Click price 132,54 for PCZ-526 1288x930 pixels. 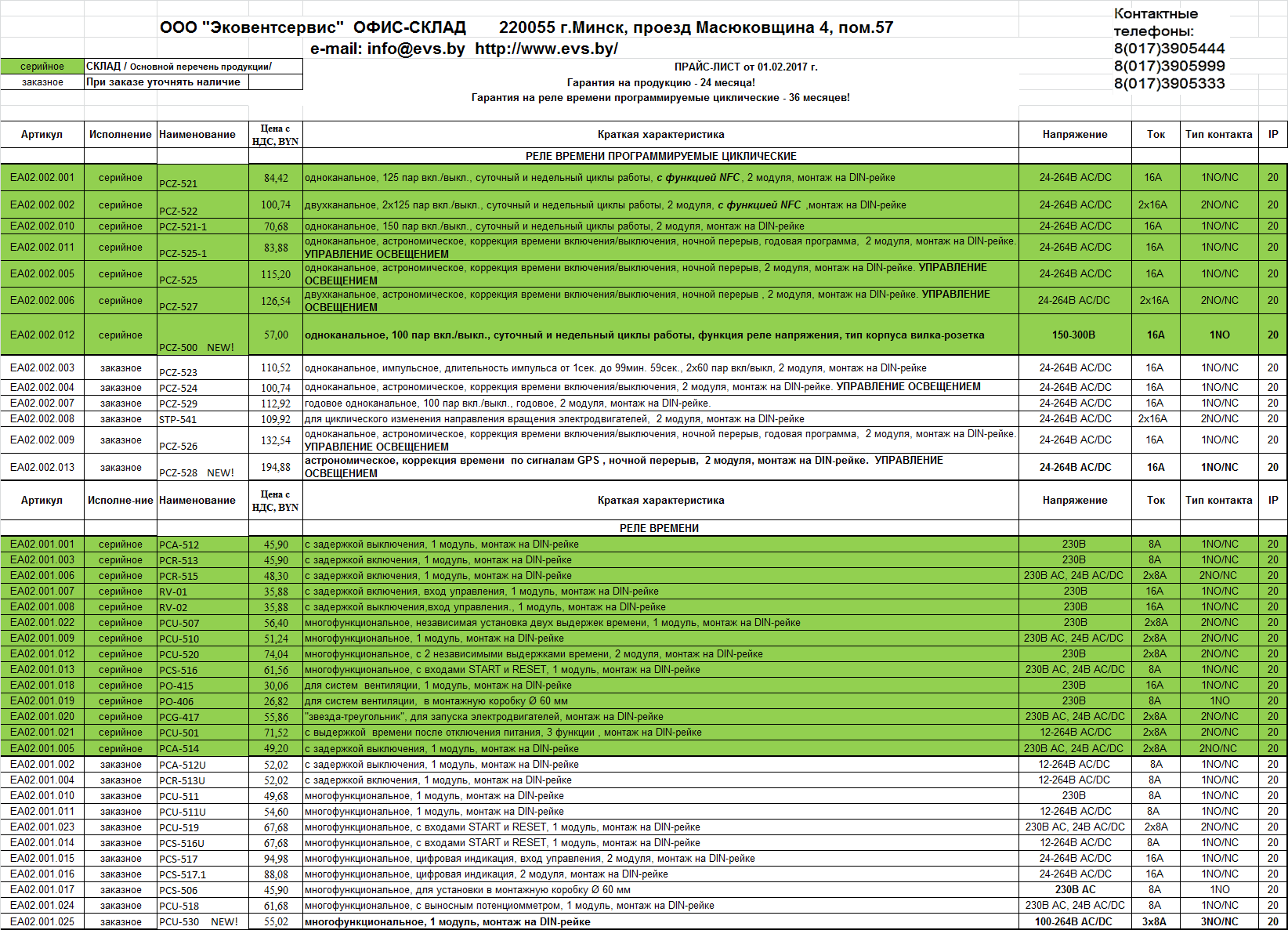[x=276, y=440]
